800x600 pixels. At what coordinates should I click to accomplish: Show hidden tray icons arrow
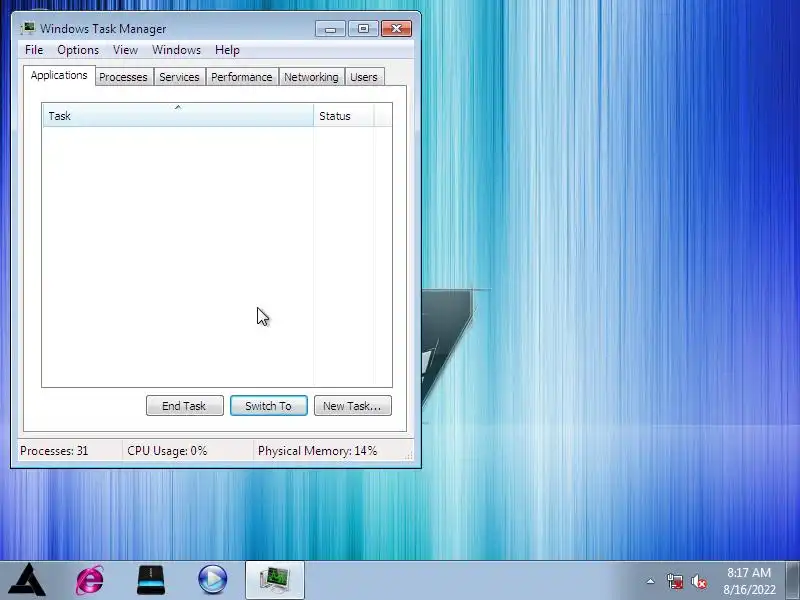click(x=651, y=581)
